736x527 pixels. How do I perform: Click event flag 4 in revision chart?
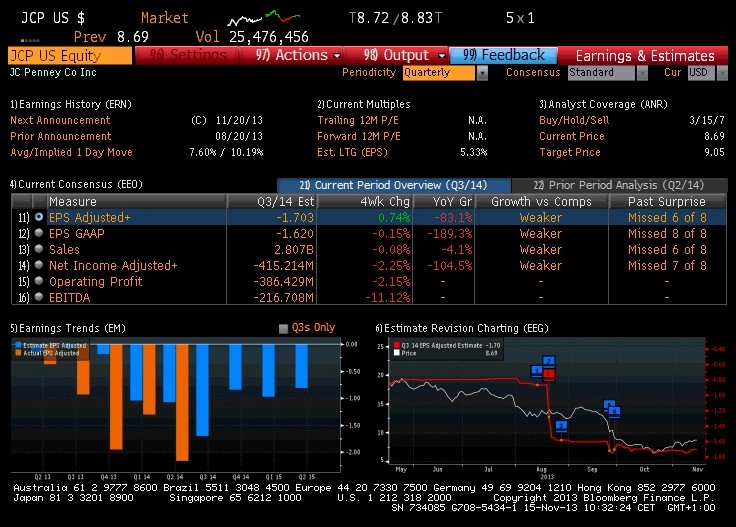coord(614,412)
